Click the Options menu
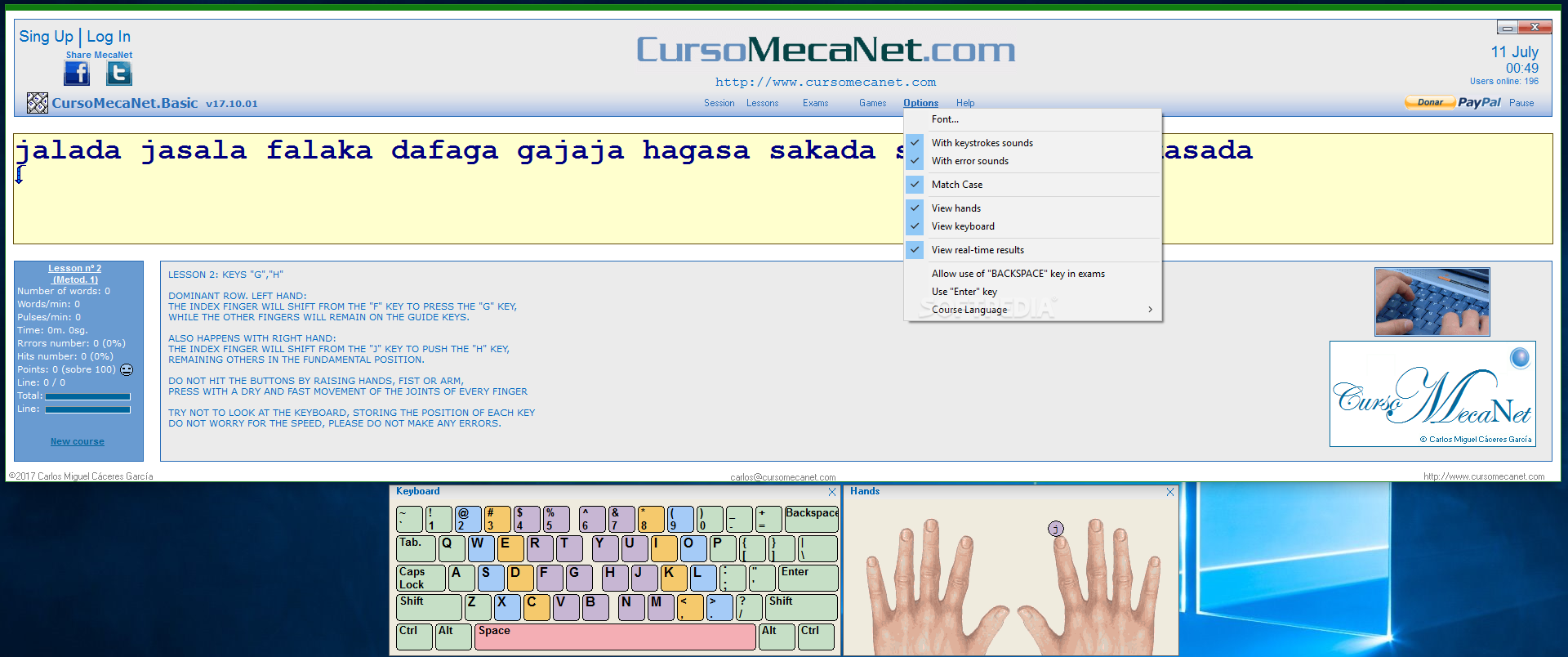 pyautogui.click(x=920, y=103)
